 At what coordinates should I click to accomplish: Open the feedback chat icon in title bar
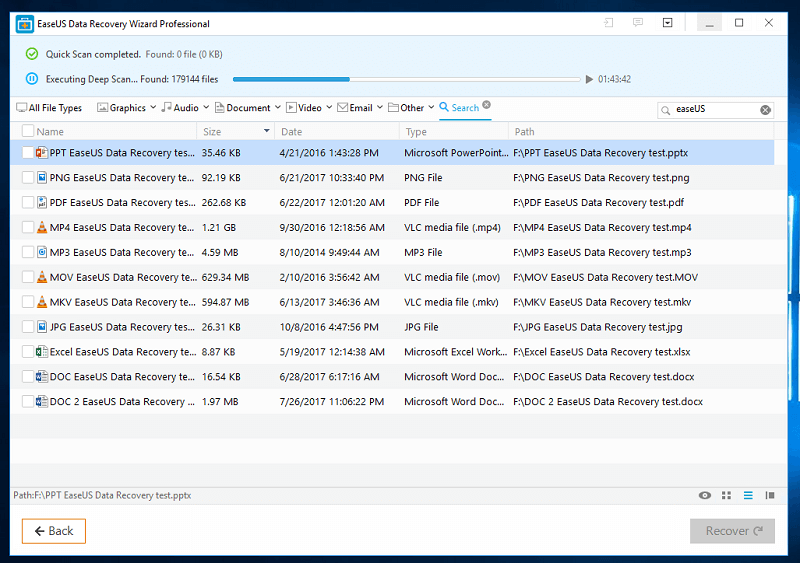point(638,23)
